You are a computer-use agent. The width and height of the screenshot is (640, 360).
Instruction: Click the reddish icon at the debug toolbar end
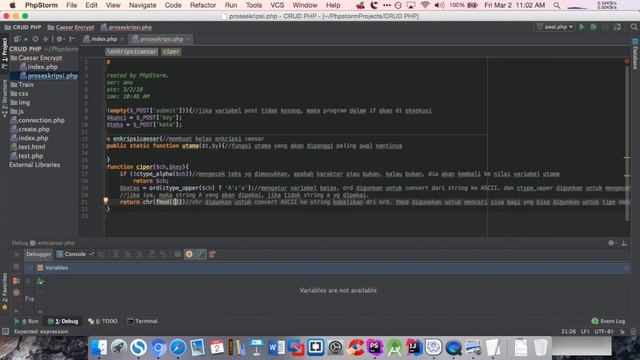(x=212, y=254)
